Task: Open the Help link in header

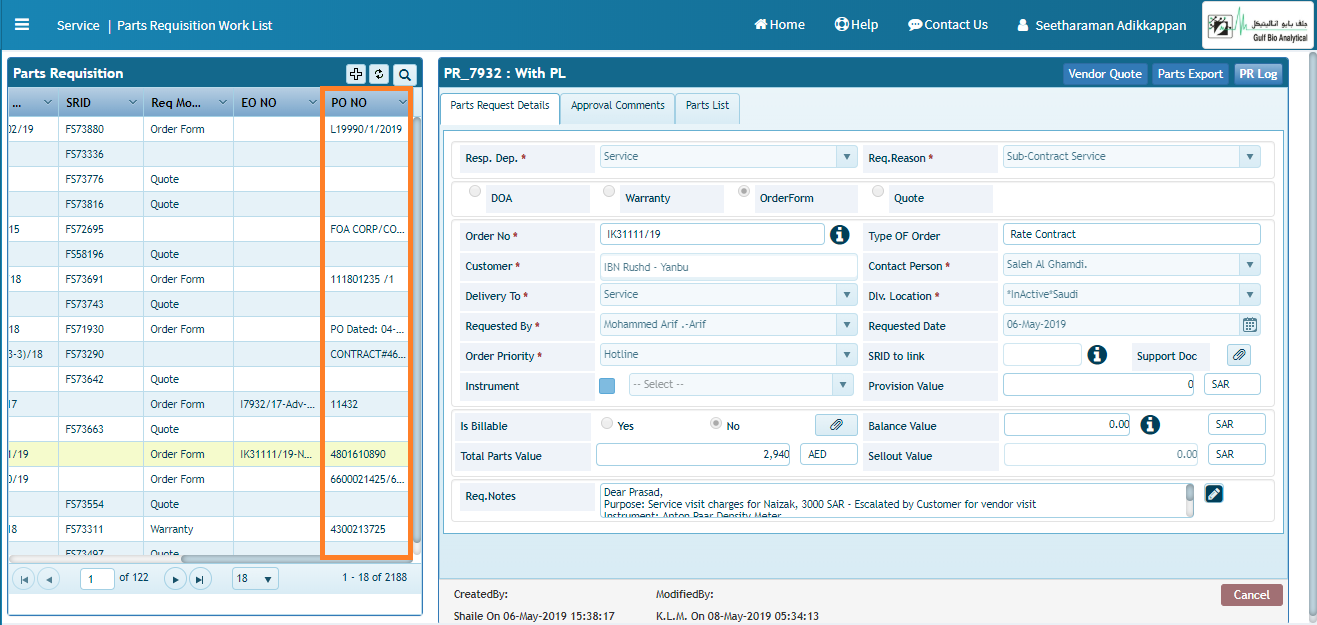Action: (856, 25)
